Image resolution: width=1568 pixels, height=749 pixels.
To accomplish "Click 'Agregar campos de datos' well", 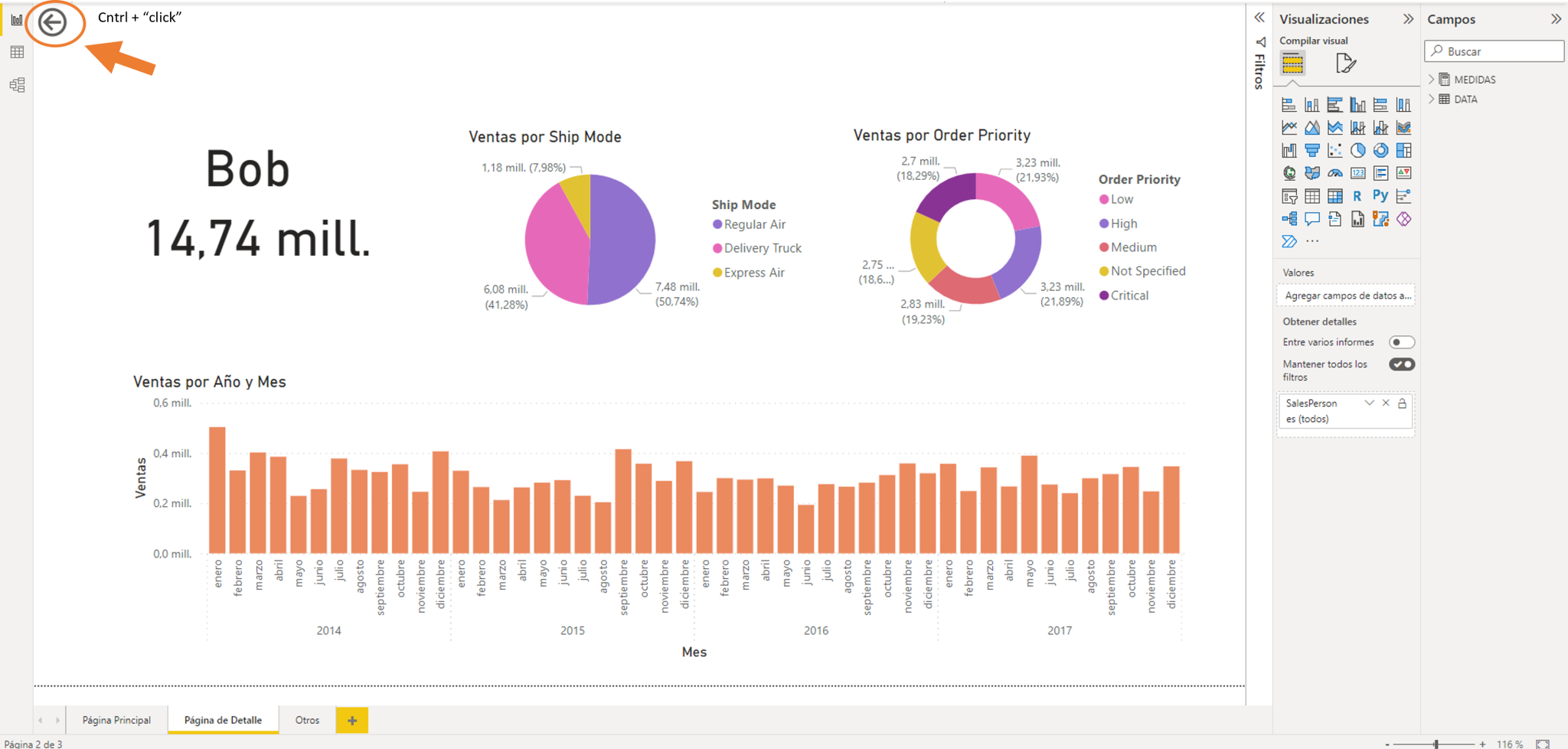I will click(1346, 296).
